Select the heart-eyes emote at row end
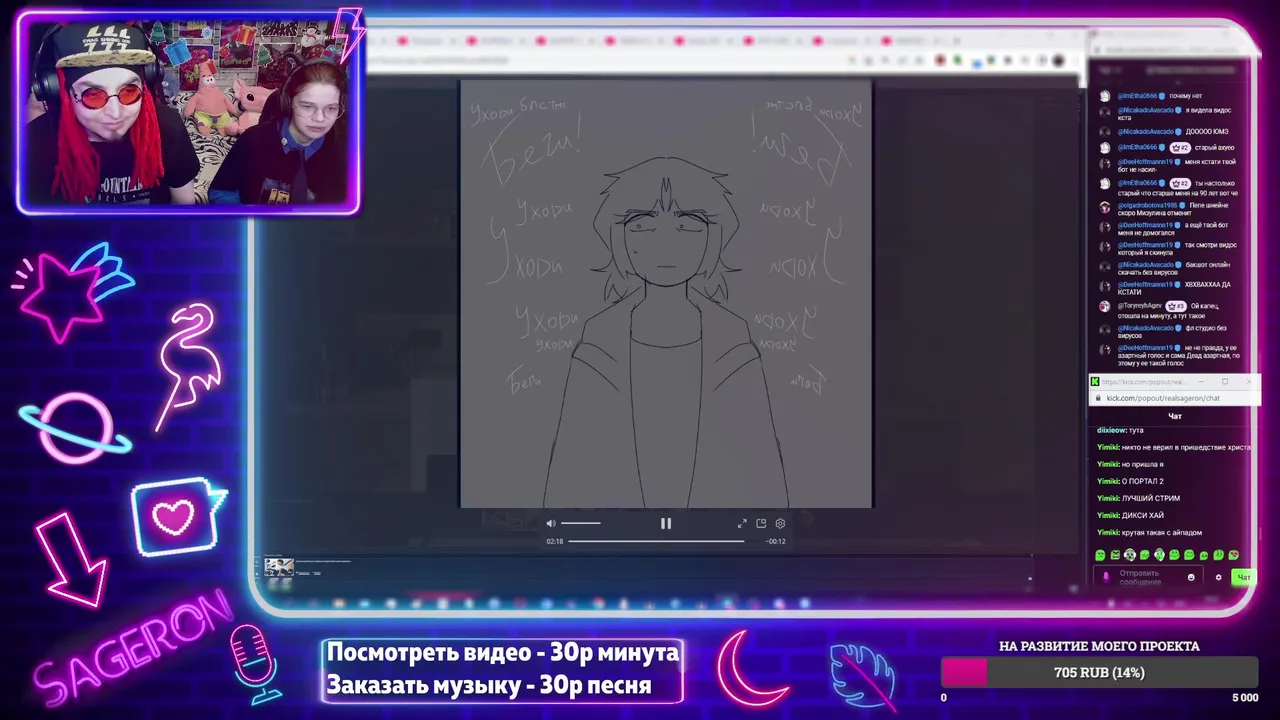 point(1234,555)
